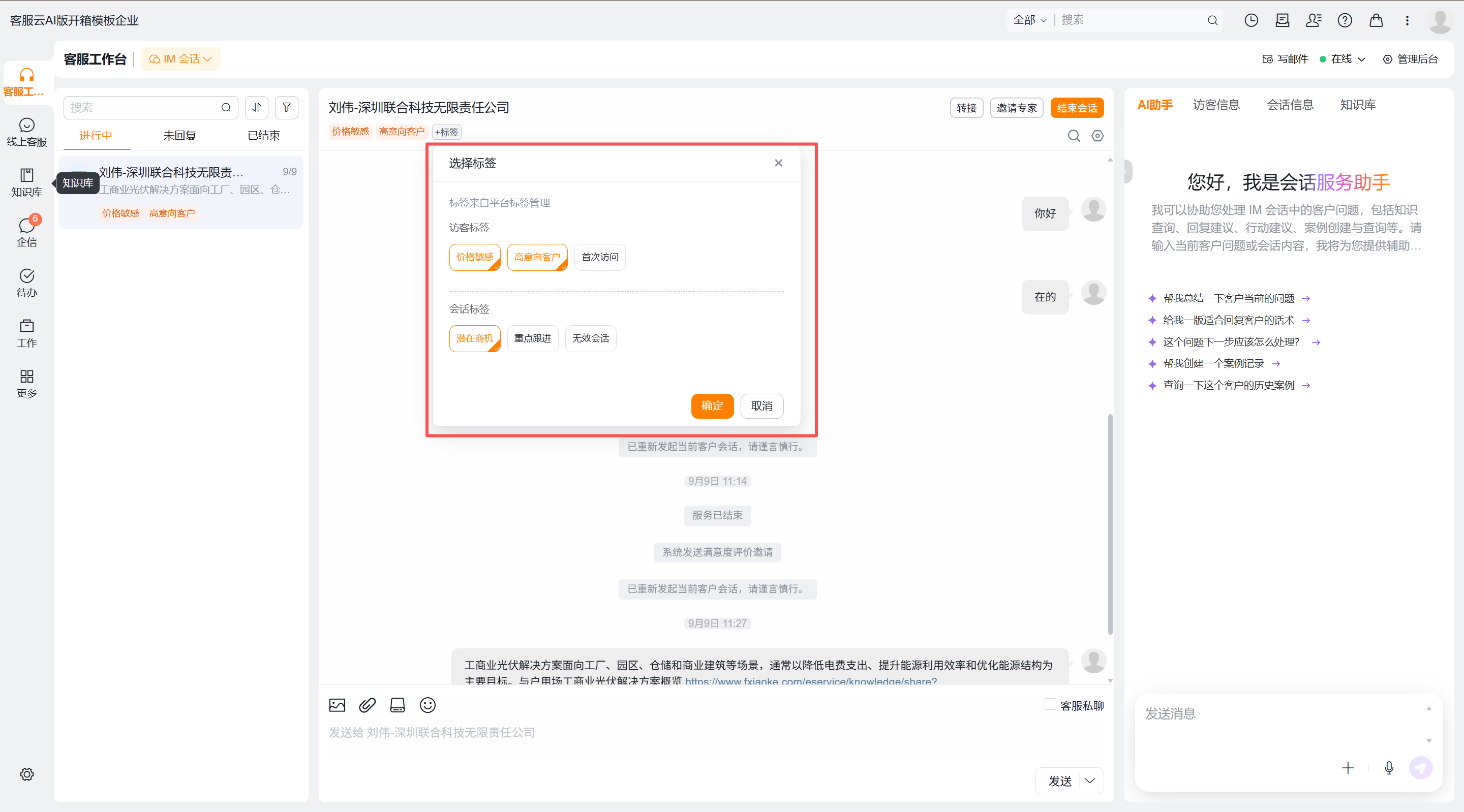The height and width of the screenshot is (812, 1464).
Task: Click the 邀请专家 button
Action: pos(1016,108)
